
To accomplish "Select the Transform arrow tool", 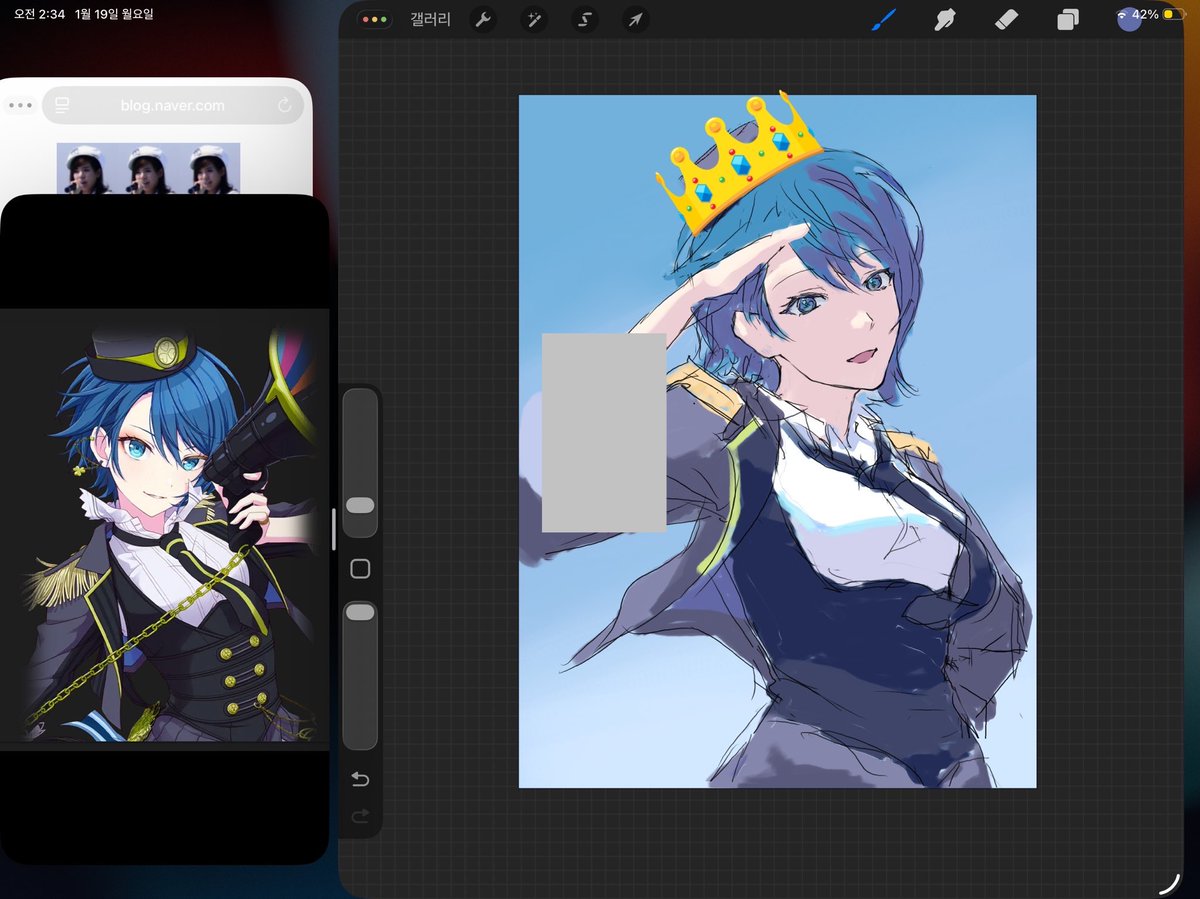I will point(635,20).
